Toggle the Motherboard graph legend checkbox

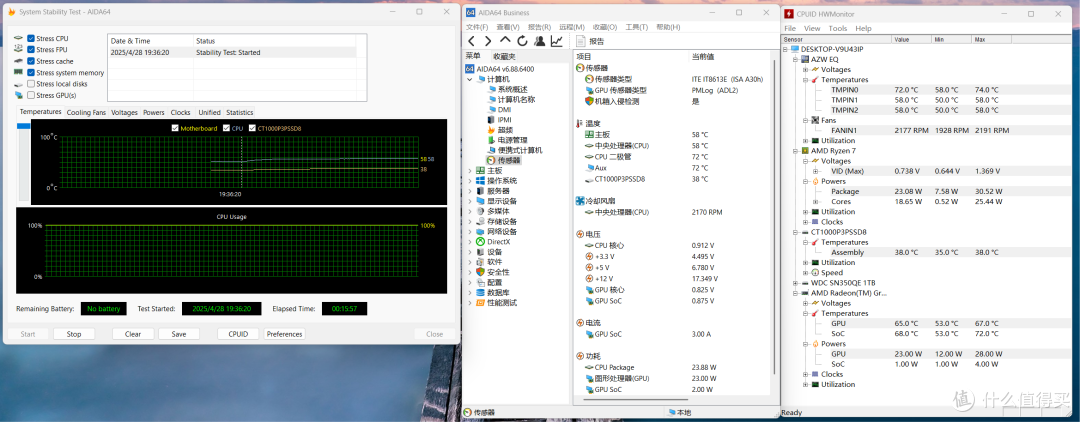coord(175,128)
